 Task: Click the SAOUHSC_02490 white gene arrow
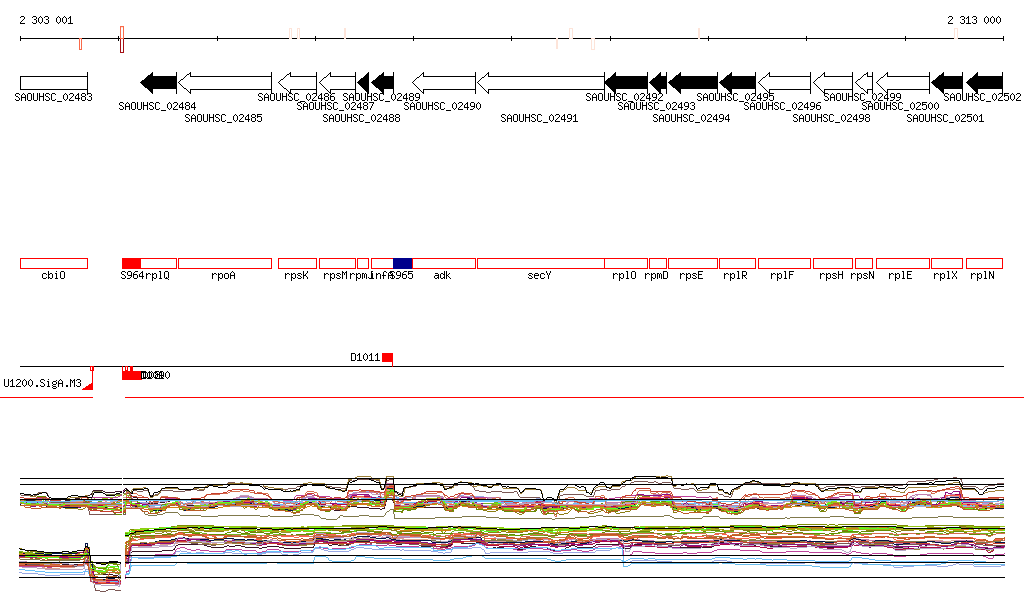[x=443, y=82]
